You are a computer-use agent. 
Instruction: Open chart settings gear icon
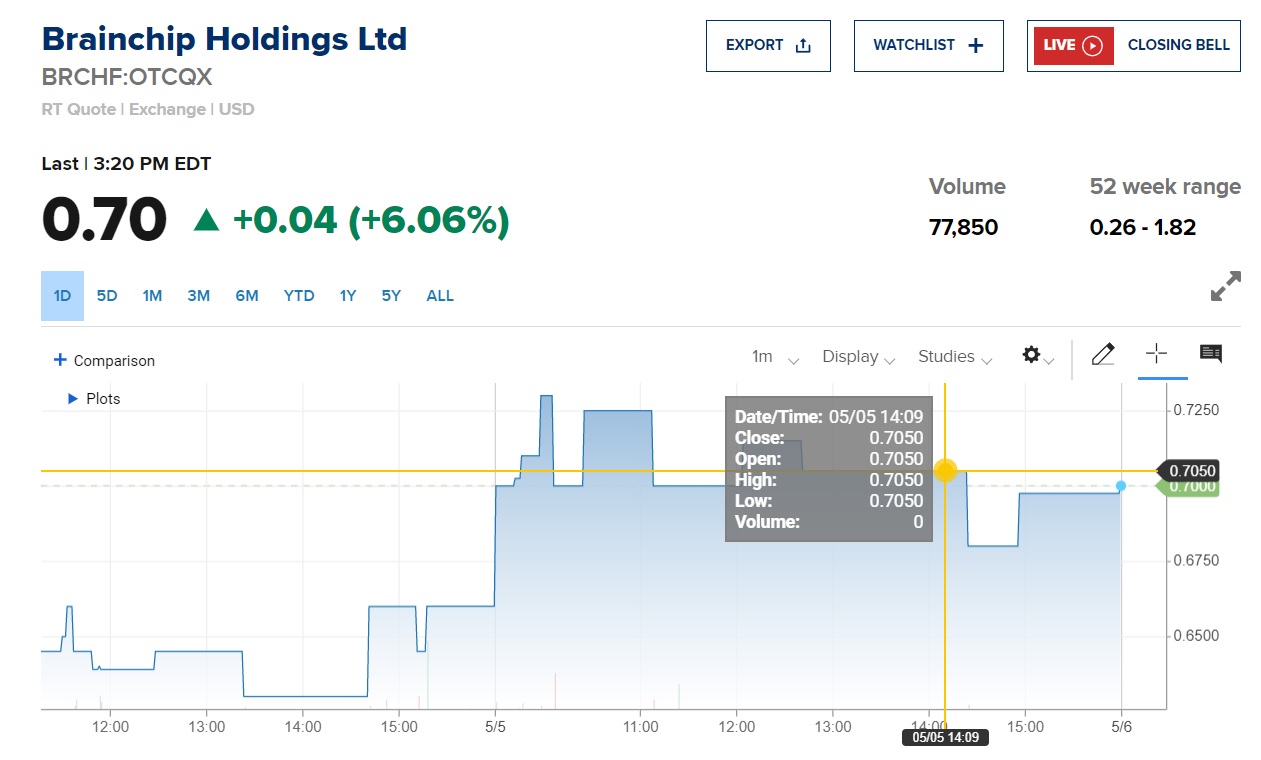pyautogui.click(x=1031, y=355)
